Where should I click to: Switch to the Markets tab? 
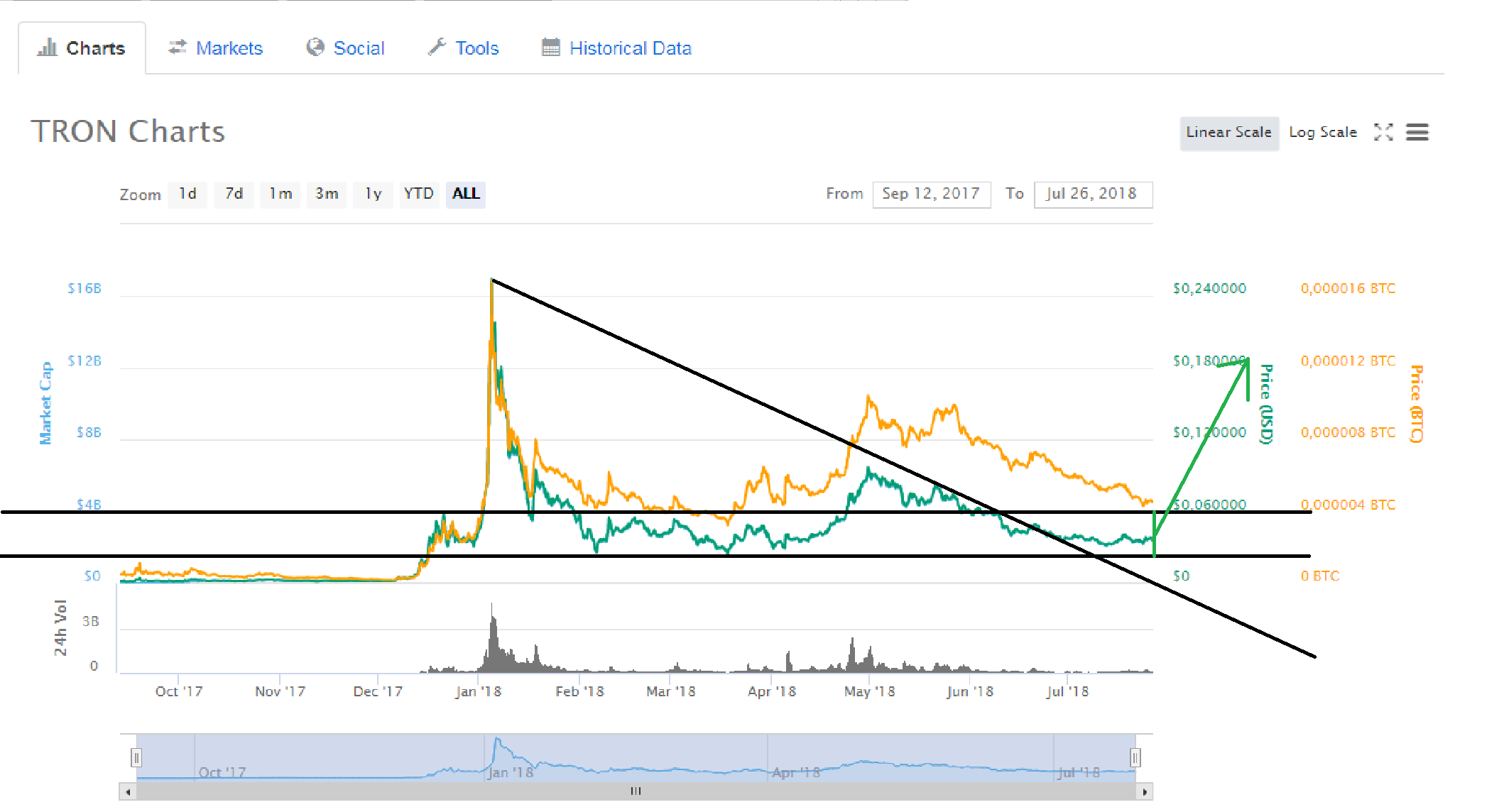pos(229,48)
